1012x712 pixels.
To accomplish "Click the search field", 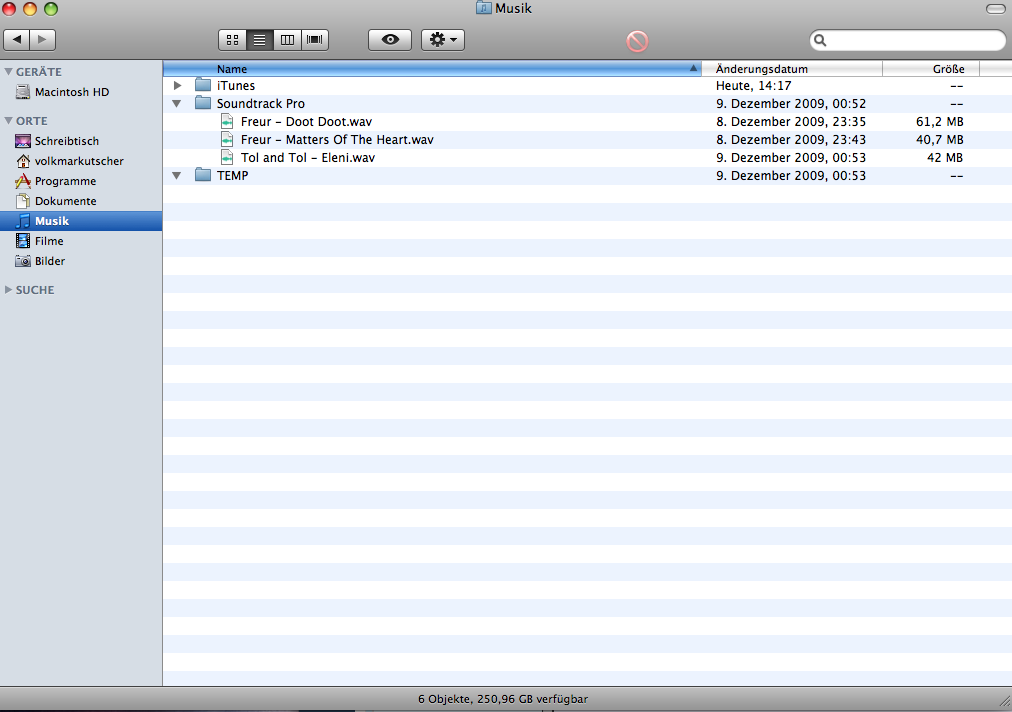I will pyautogui.click(x=912, y=41).
